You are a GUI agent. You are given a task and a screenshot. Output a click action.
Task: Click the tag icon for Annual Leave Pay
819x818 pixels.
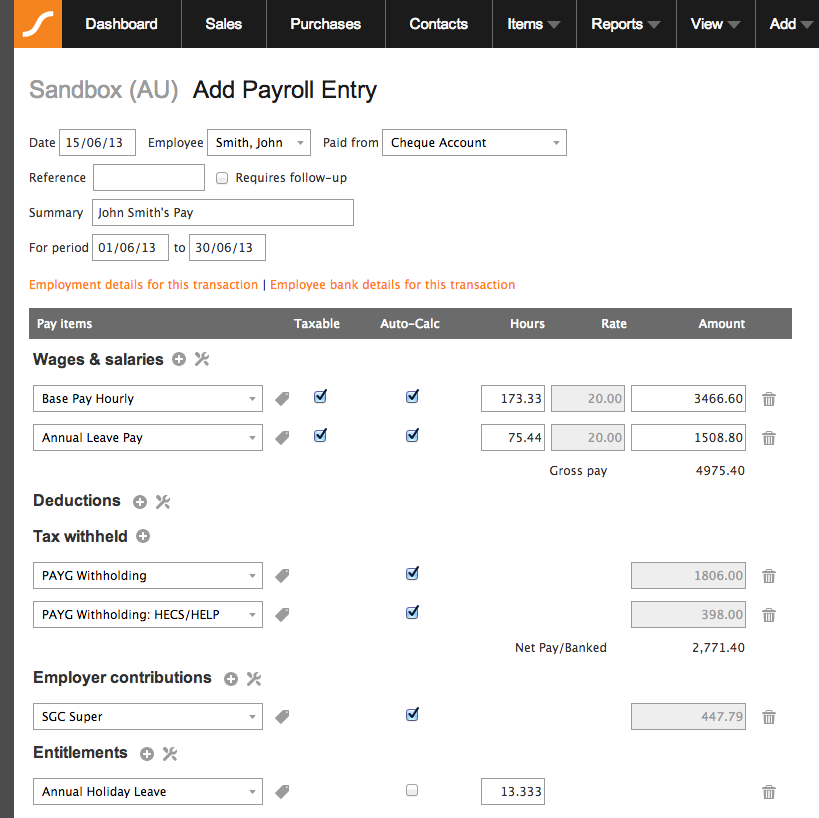(282, 438)
